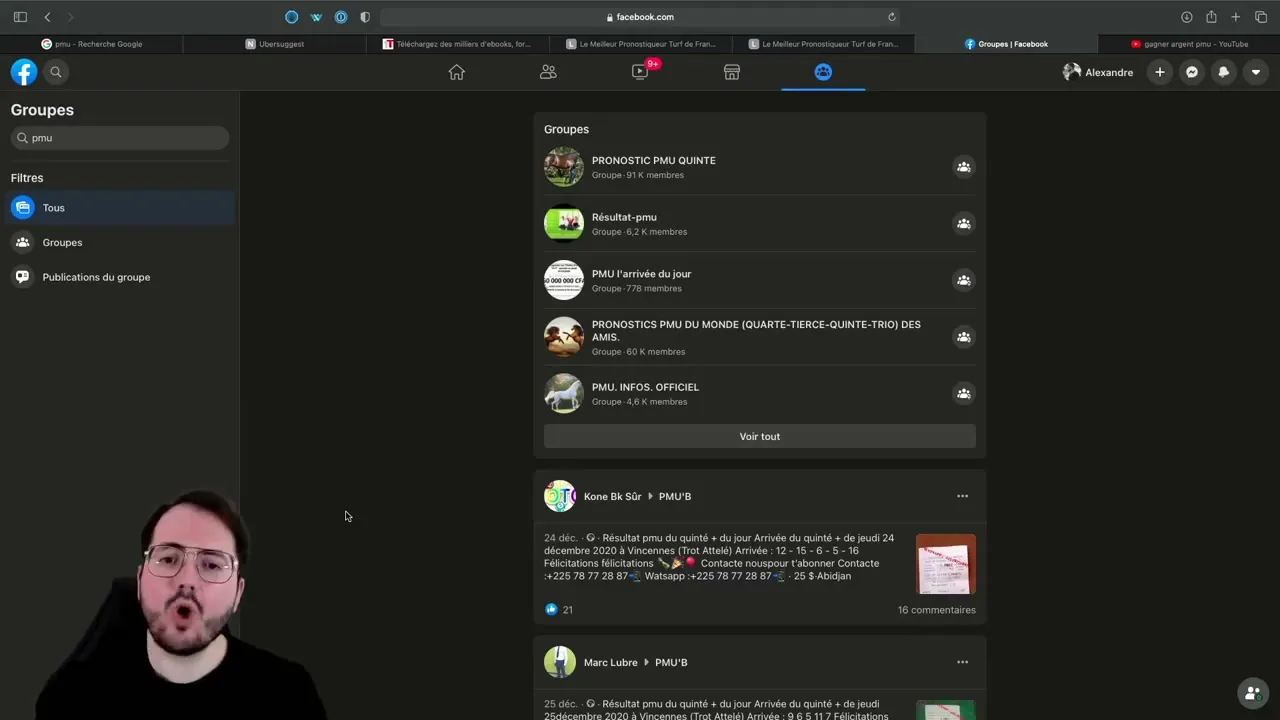The image size is (1280, 720).
Task: Open the PMU. INFOS. OFFICIEL group link
Action: click(x=645, y=387)
